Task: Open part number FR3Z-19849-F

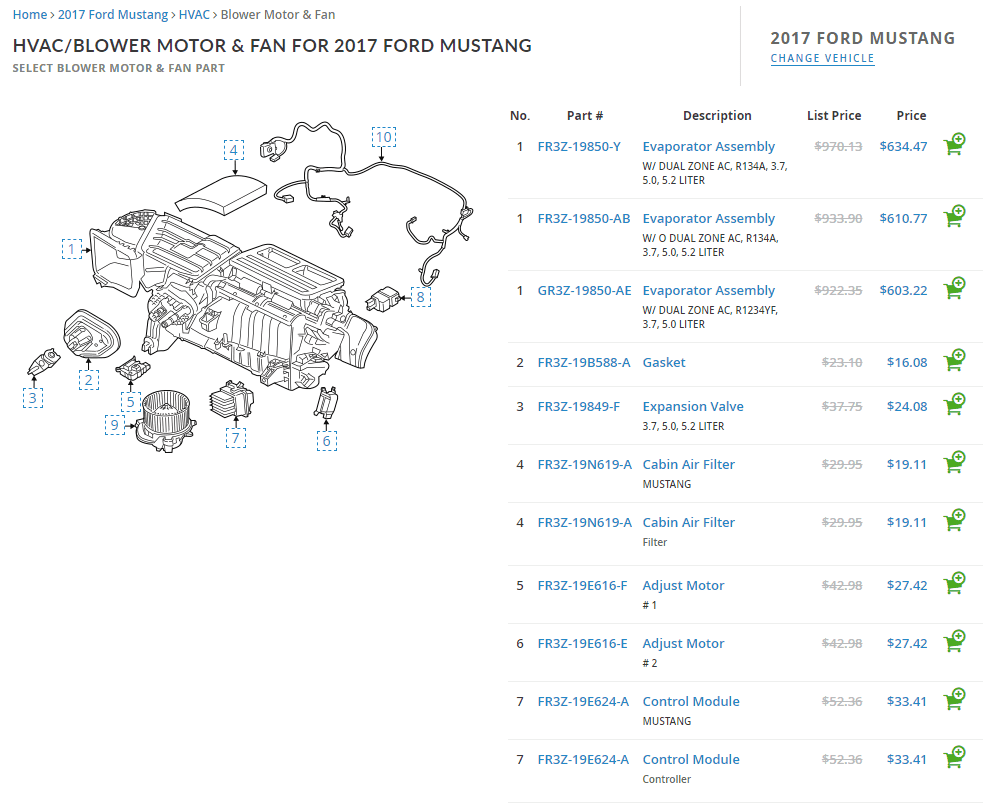Action: [x=579, y=407]
